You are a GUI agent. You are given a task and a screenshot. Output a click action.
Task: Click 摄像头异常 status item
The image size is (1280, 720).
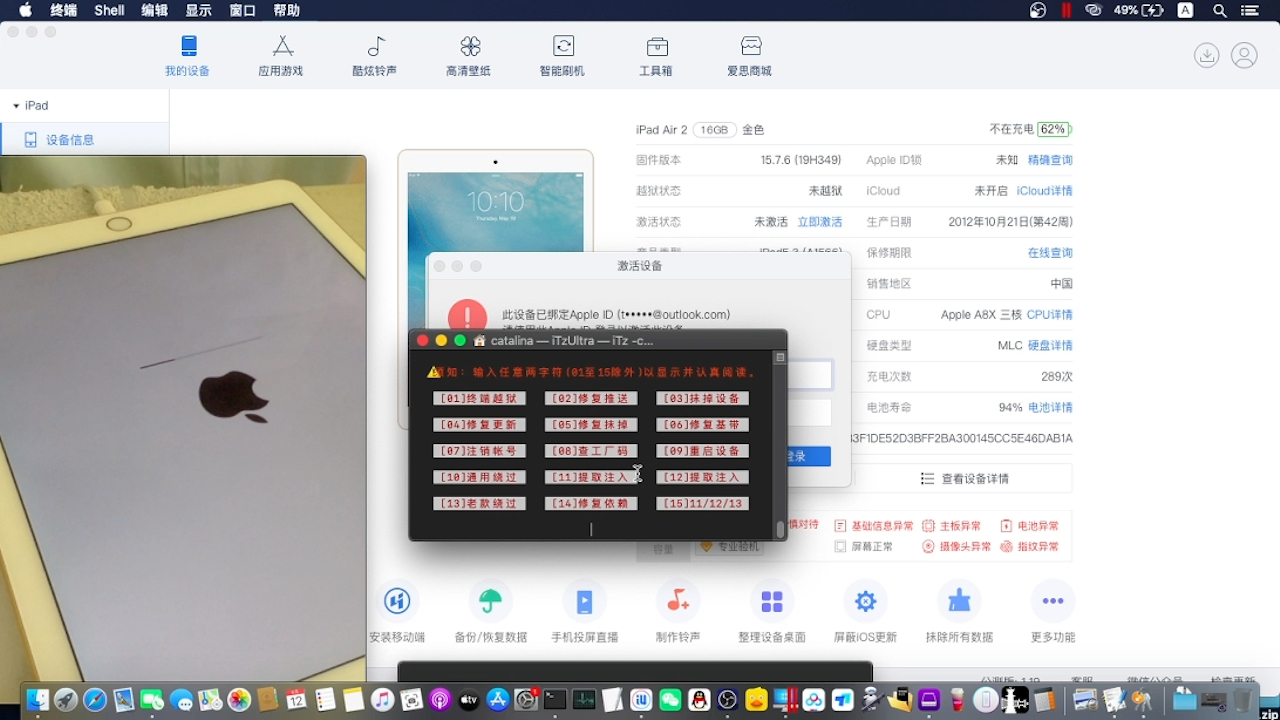pyautogui.click(x=957, y=547)
